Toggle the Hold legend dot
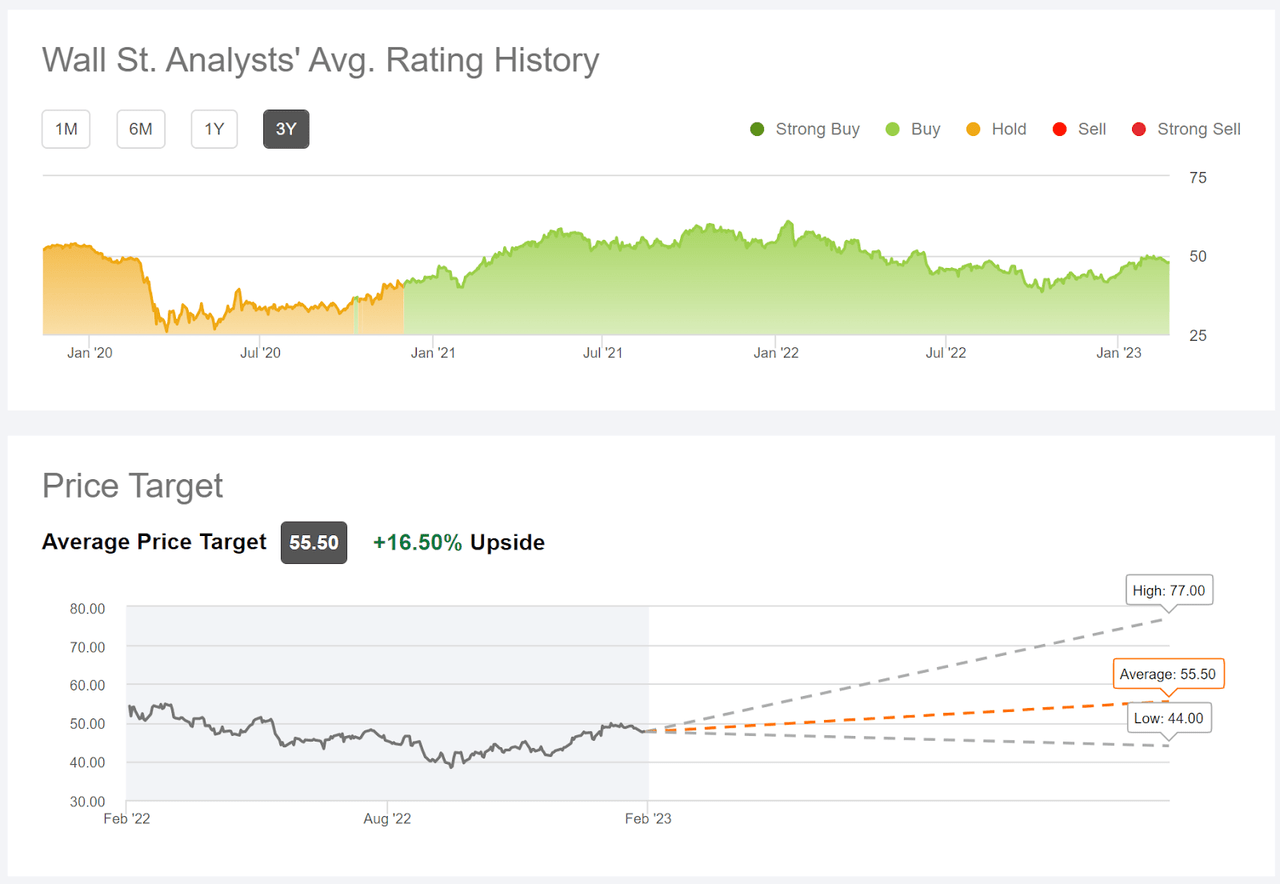This screenshot has width=1280, height=884. [973, 129]
